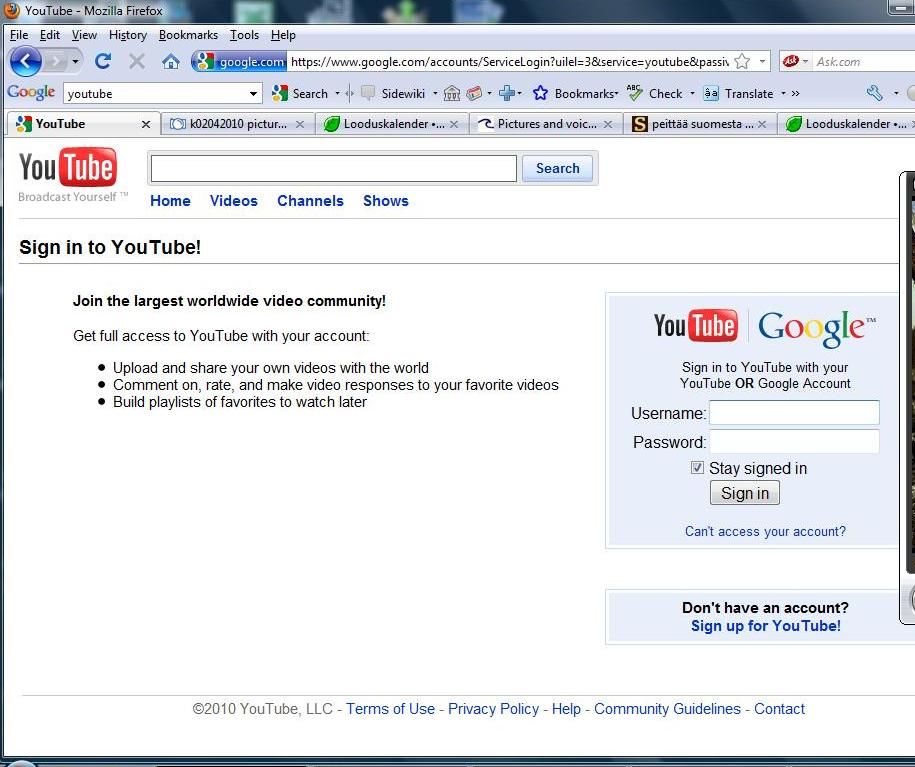Open the dropdown arrow next to toolbar Search
Image resolution: width=915 pixels, height=767 pixels.
click(337, 93)
